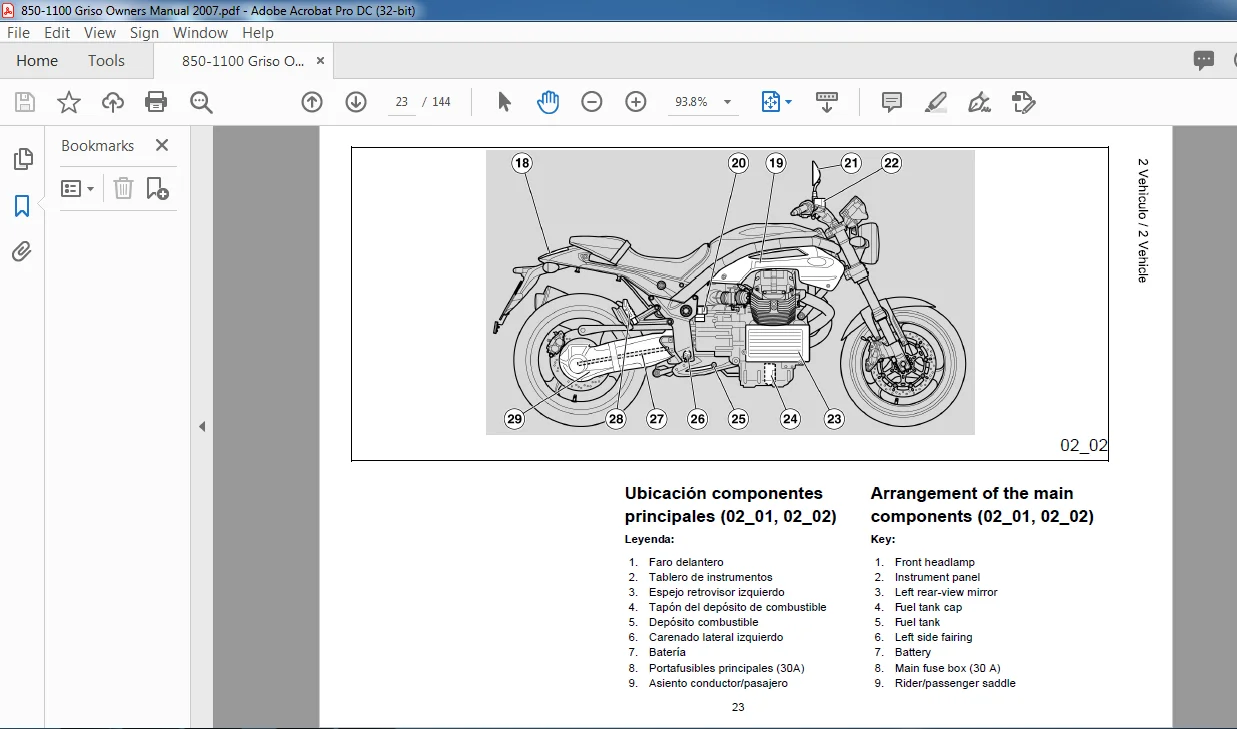Activate the hand pan tool
The height and width of the screenshot is (729, 1237).
[548, 102]
